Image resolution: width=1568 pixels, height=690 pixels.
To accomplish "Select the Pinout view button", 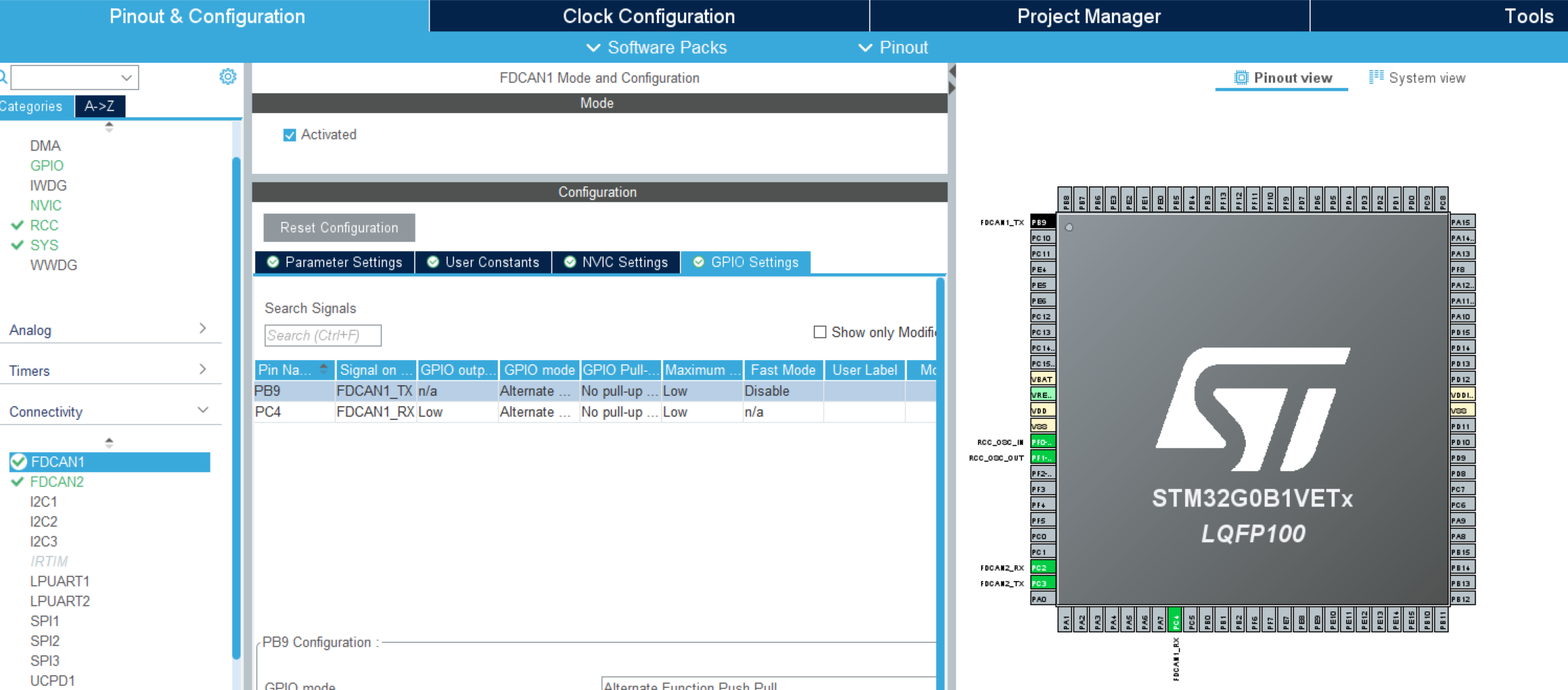I will click(1283, 77).
